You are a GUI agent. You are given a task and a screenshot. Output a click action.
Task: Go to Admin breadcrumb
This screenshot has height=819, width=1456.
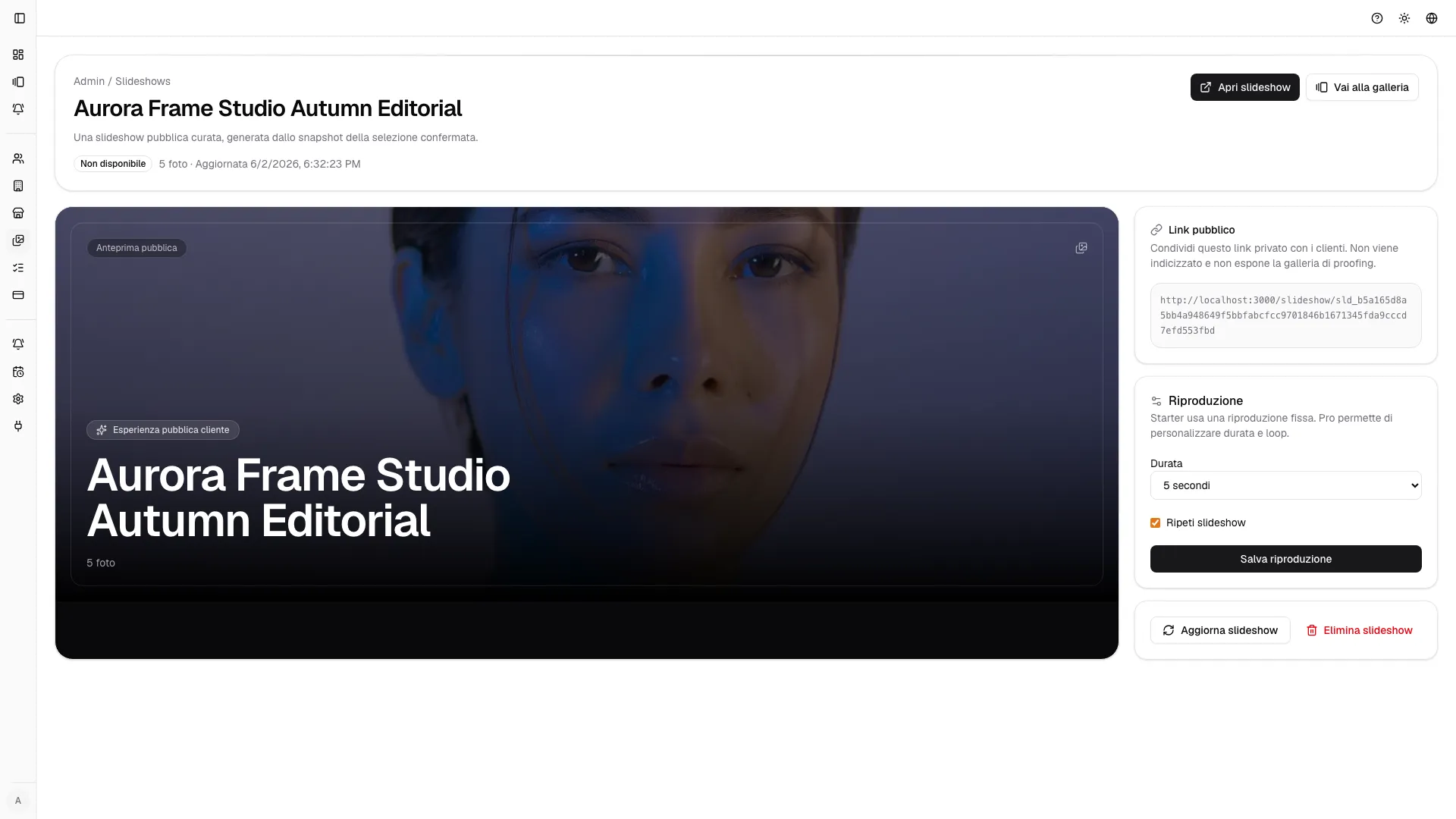click(89, 81)
